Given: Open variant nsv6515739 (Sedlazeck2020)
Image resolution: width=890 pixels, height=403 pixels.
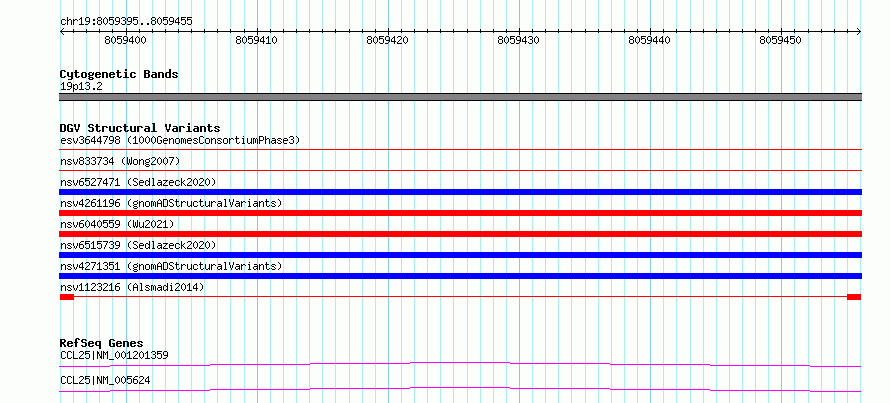Looking at the screenshot, I should coord(138,245).
